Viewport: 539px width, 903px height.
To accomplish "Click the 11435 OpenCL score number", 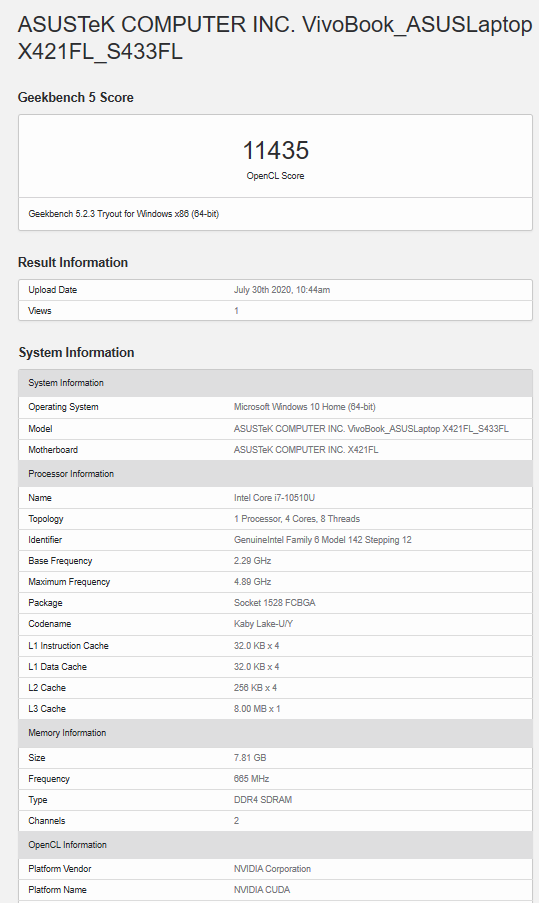I will click(275, 150).
